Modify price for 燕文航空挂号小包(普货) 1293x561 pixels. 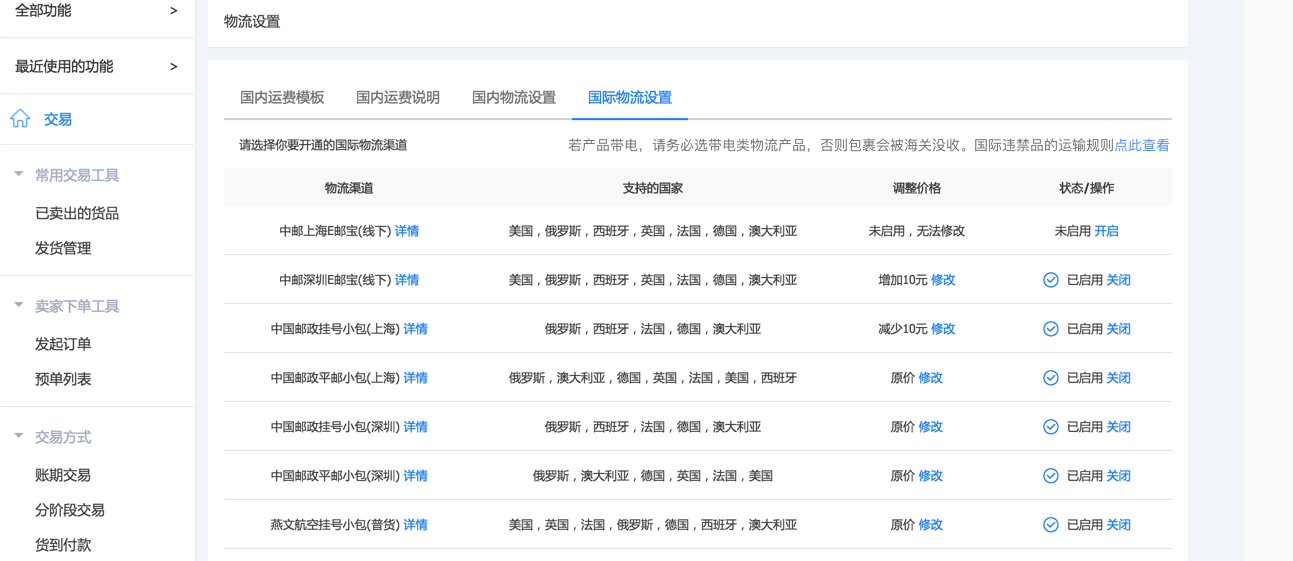[931, 525]
